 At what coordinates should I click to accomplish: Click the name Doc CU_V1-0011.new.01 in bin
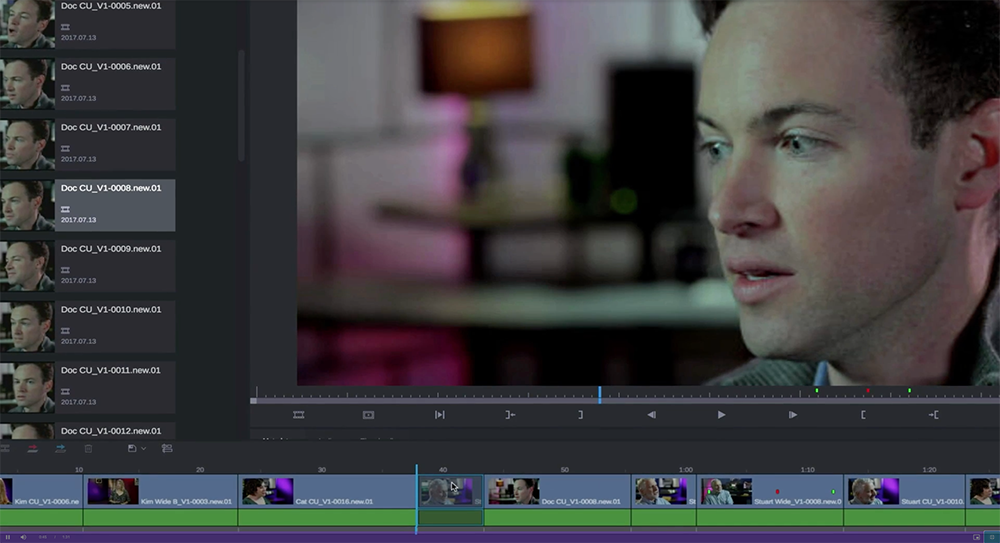coord(111,370)
